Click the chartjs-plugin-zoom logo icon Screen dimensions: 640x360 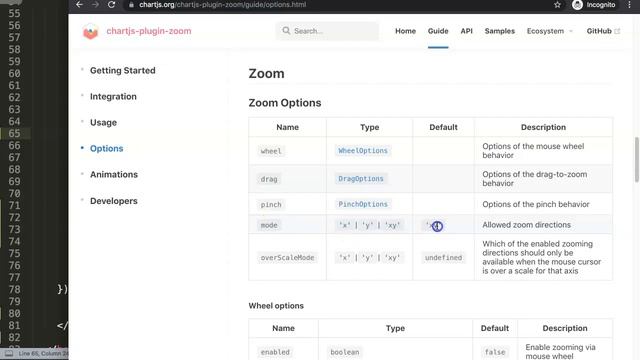[91, 31]
